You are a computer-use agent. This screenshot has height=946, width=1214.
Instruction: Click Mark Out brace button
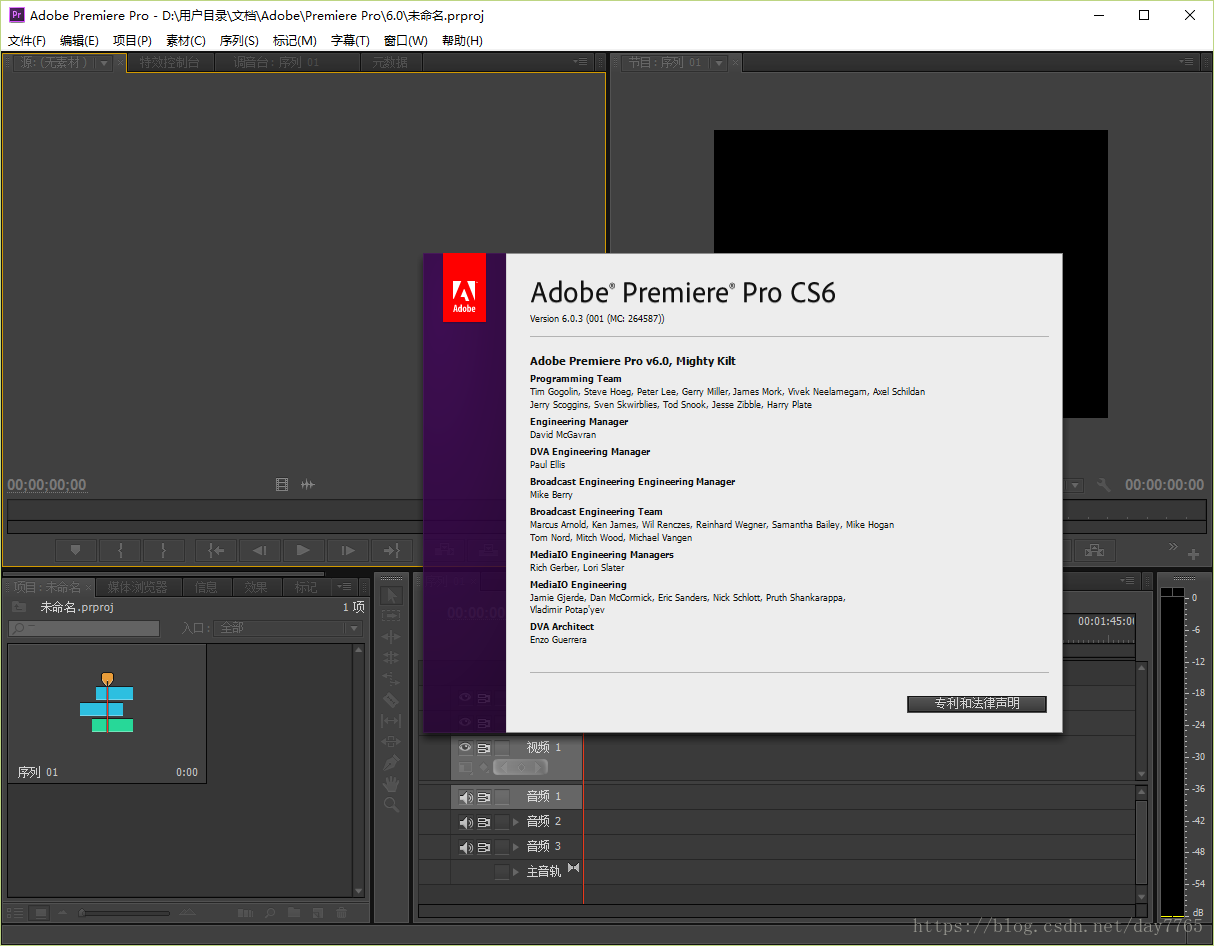(164, 549)
